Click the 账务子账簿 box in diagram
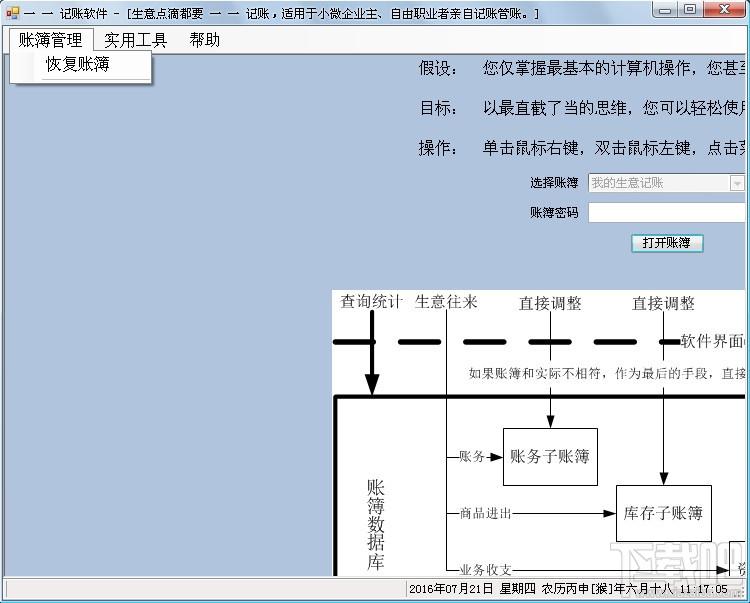This screenshot has height=603, width=750. [x=550, y=457]
